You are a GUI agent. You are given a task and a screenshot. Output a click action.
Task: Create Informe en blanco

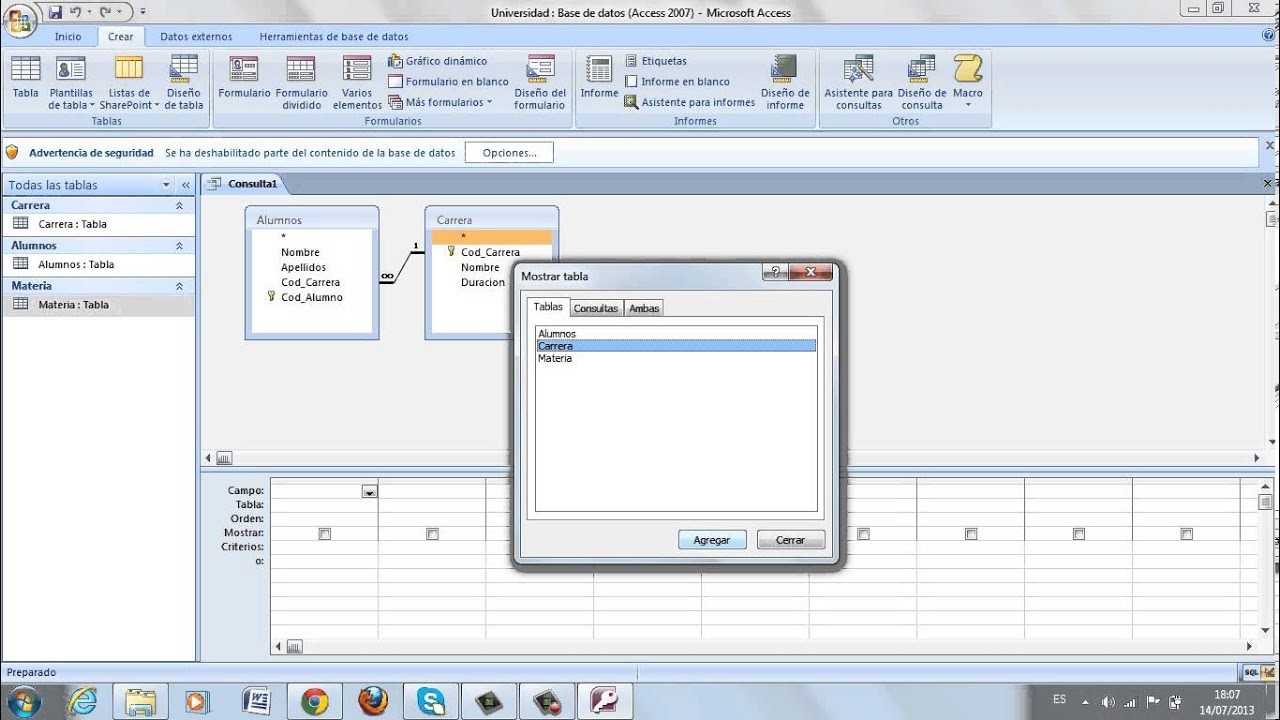(x=677, y=82)
